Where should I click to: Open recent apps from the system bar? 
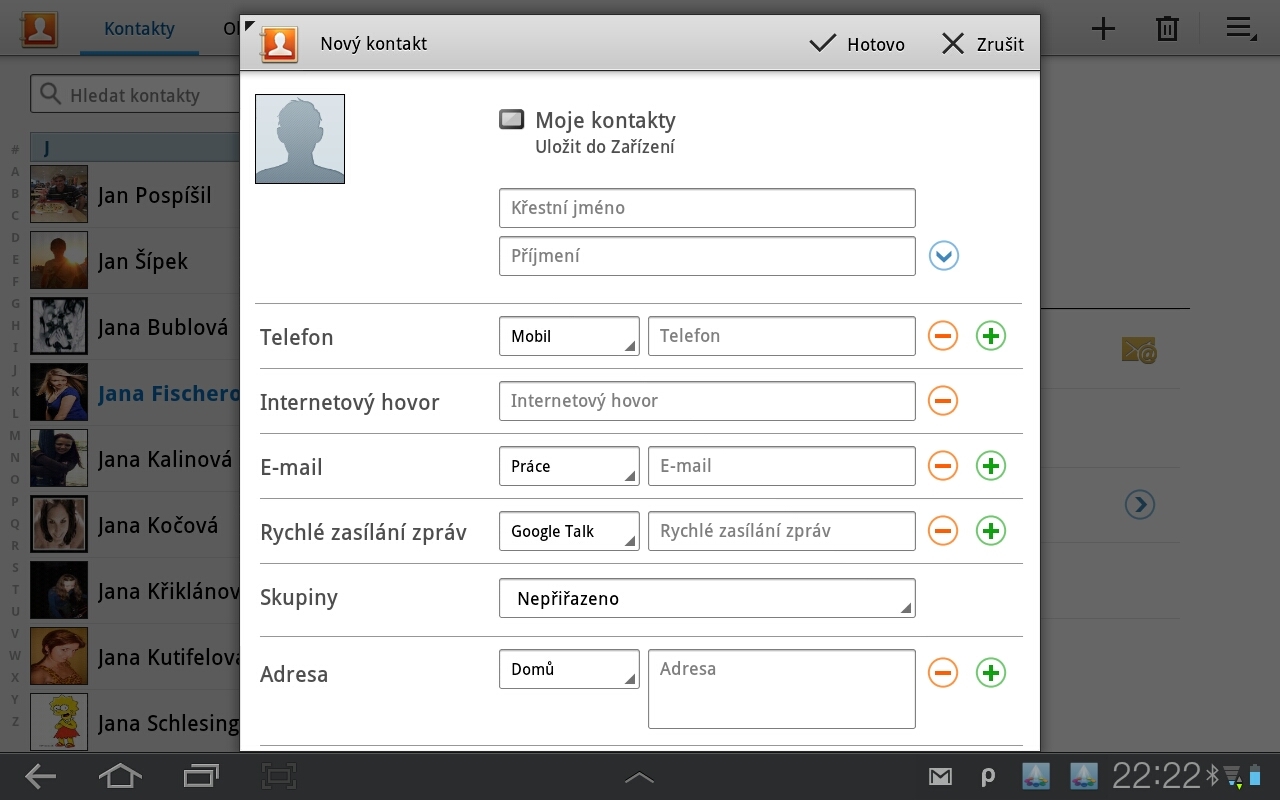[x=201, y=776]
